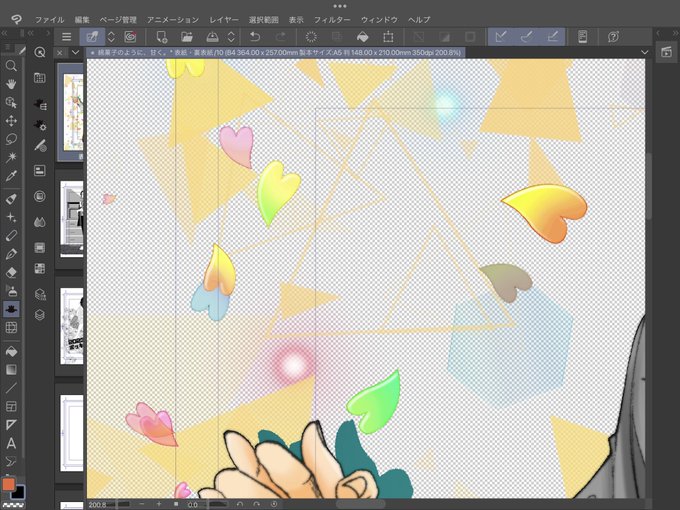Expand the hamburger menu in command bar
The width and height of the screenshot is (680, 510).
(x=66, y=37)
